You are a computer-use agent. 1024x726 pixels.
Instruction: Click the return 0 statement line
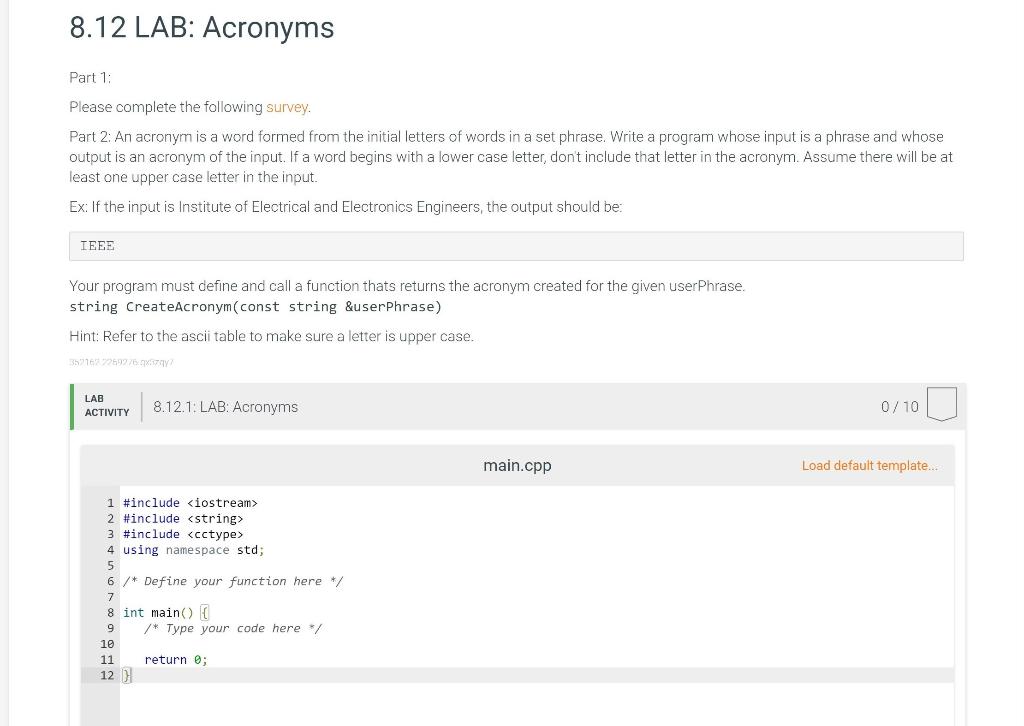(176, 659)
